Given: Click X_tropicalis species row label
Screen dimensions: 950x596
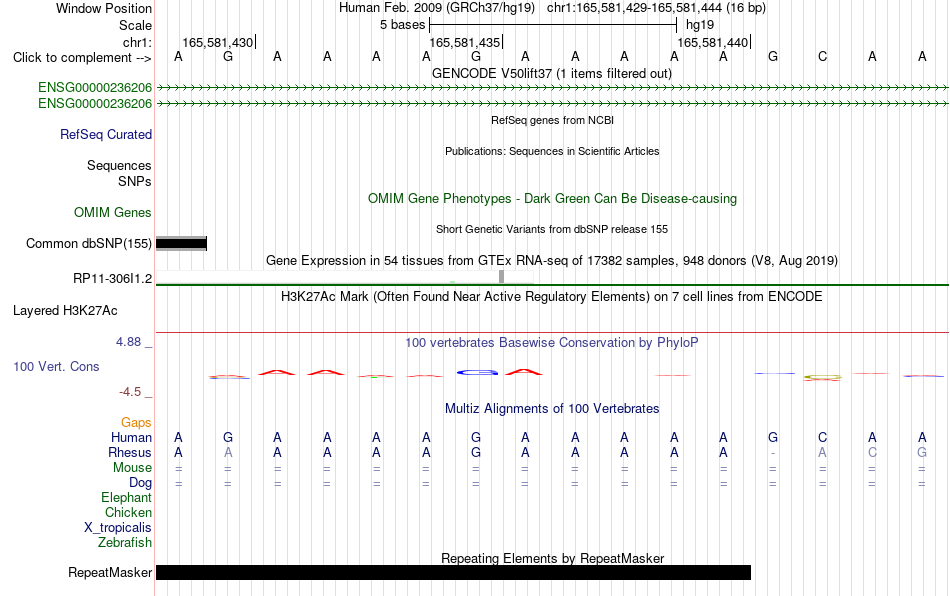Looking at the screenshot, I should pos(118,528).
